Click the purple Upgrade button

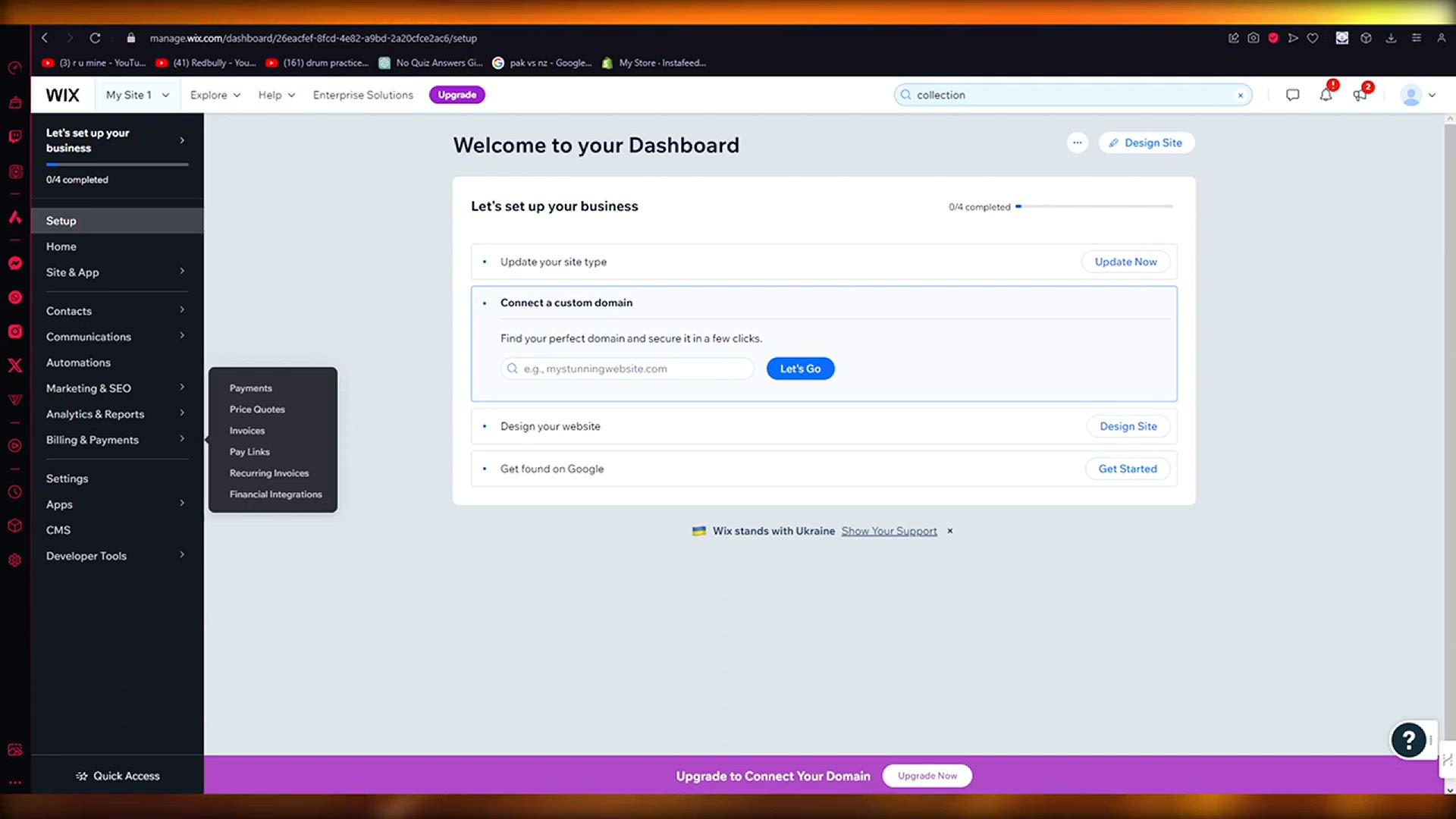click(457, 95)
